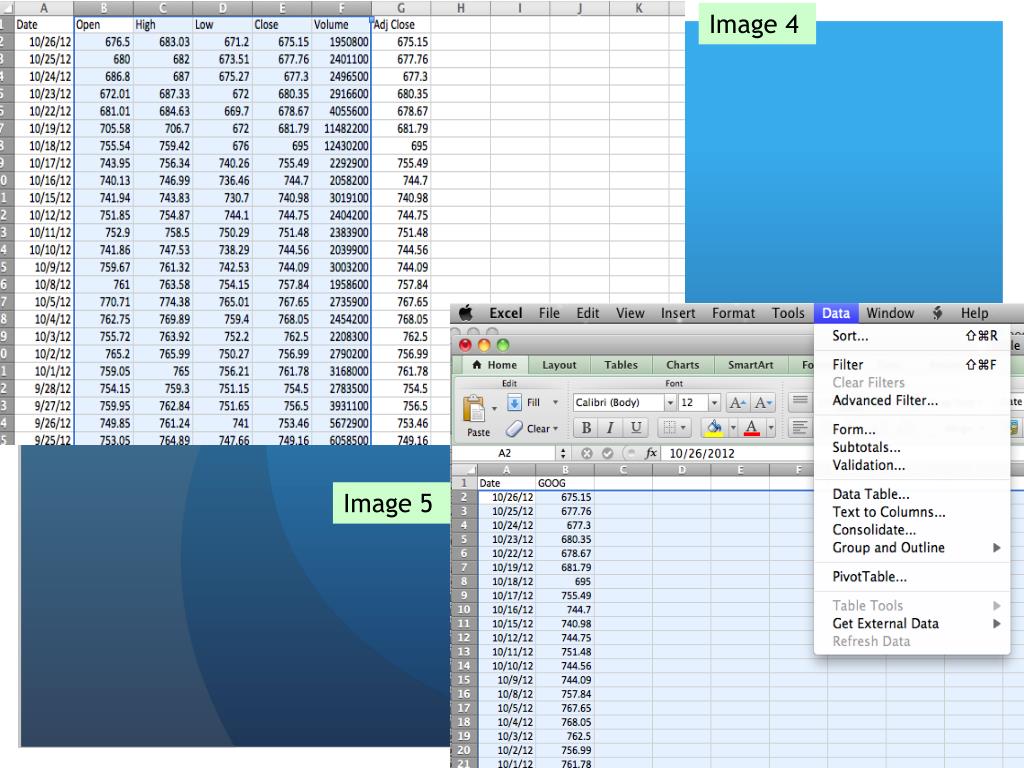Switch to the Charts ribbon tab
Viewport: 1024px width, 768px height.
pyautogui.click(x=682, y=365)
